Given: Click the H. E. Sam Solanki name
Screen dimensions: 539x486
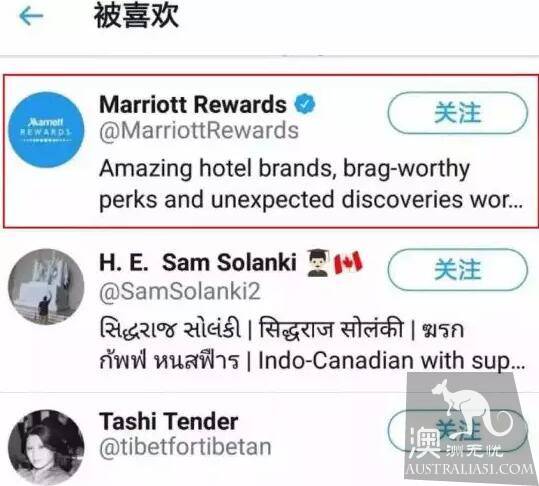Looking at the screenshot, I should 198,263.
